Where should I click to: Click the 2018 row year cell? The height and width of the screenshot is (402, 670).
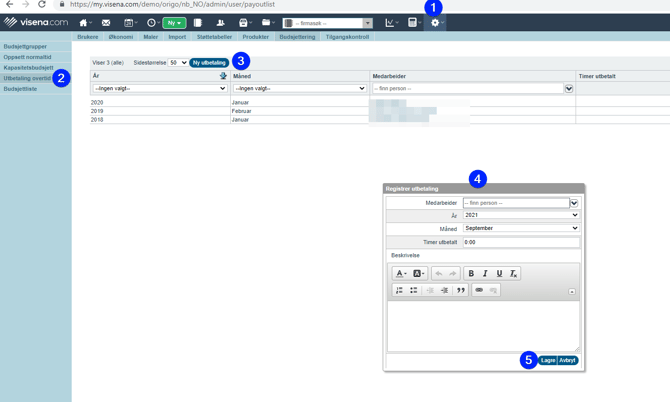[97, 120]
